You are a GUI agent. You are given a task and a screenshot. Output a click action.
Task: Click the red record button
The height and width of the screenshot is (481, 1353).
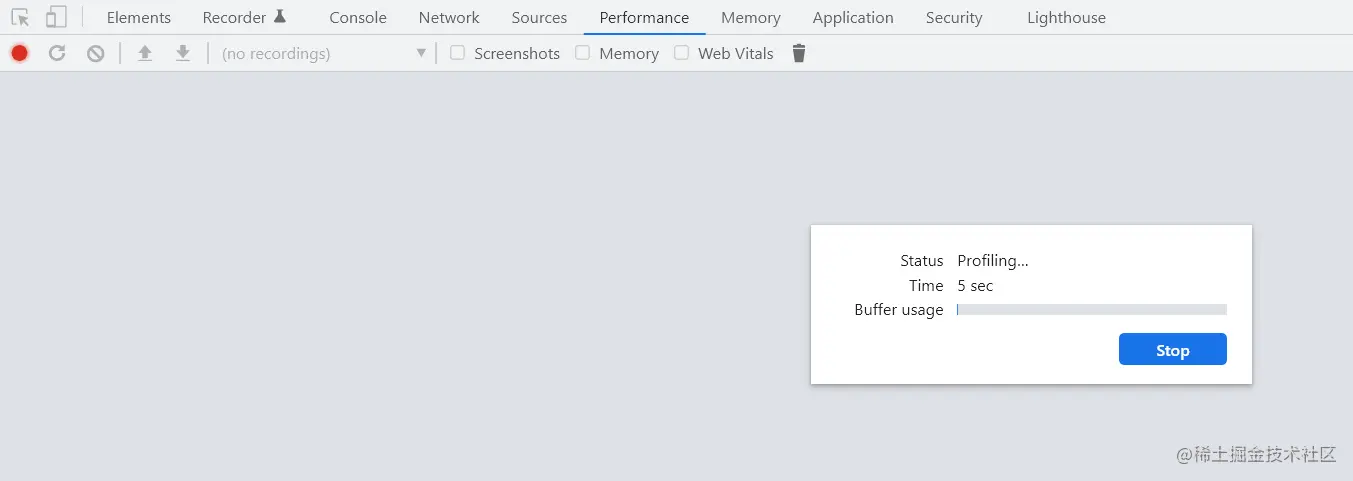(x=19, y=53)
